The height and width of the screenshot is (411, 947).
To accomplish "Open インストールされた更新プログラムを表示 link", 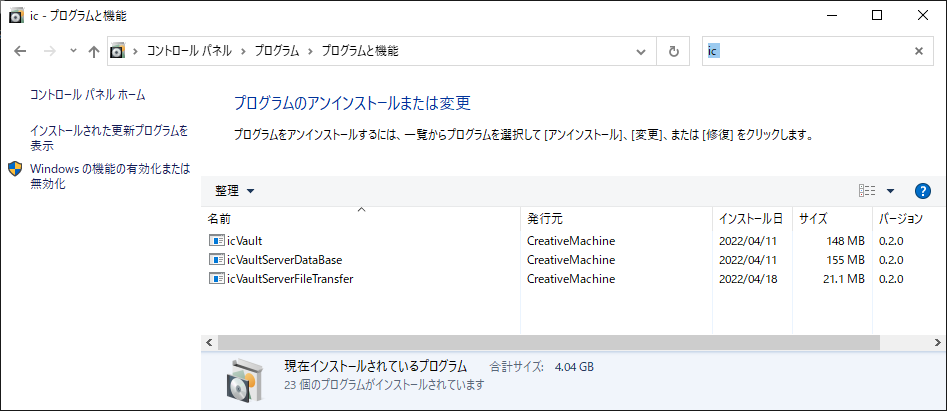I will tap(109, 138).
